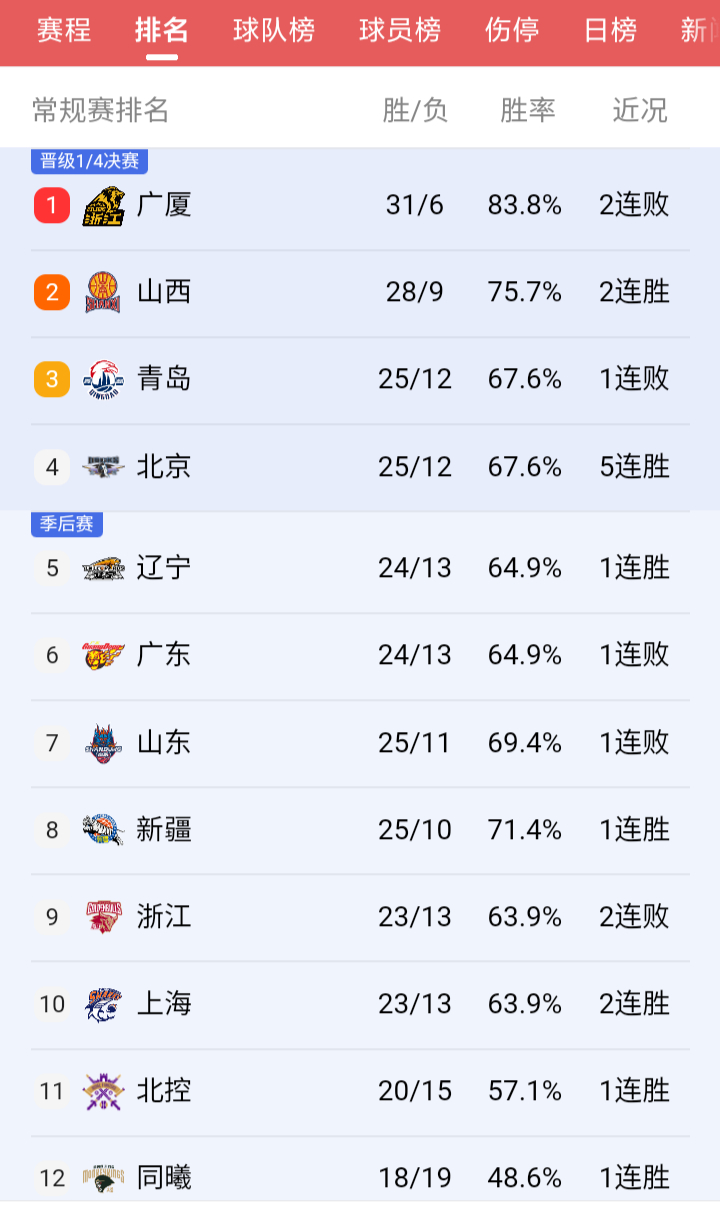This screenshot has width=720, height=1205.
Task: Tap the 胜率 column header
Action: tap(528, 110)
